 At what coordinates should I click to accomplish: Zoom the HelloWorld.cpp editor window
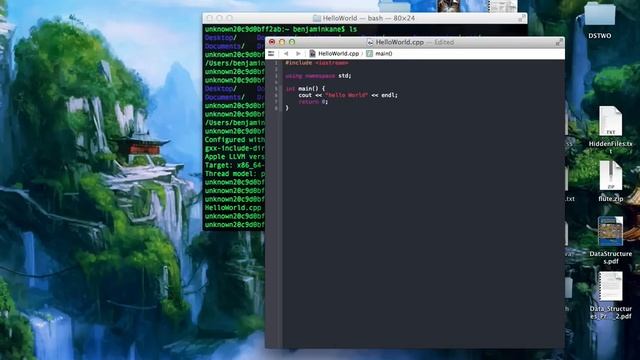[292, 42]
